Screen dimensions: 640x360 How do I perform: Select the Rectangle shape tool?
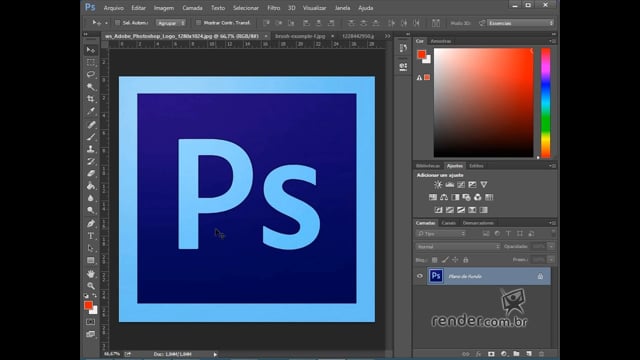tap(91, 260)
